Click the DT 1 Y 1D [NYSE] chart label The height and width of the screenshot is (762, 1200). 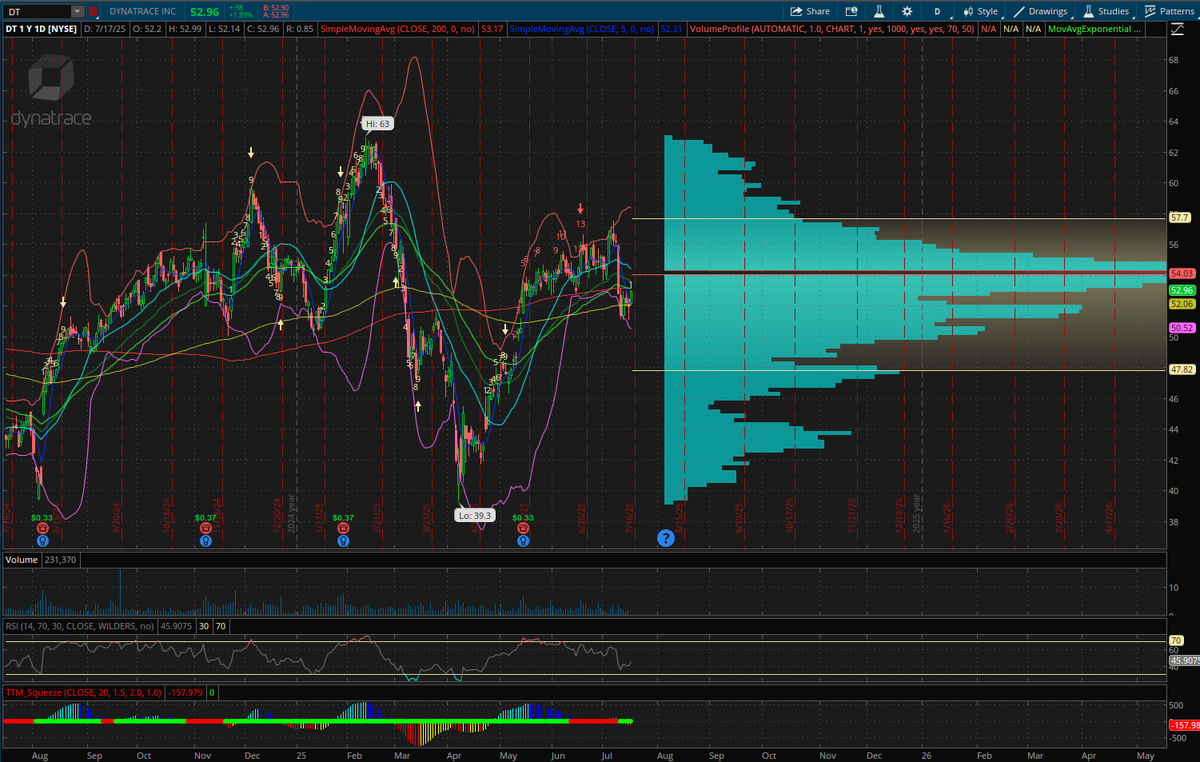click(41, 29)
